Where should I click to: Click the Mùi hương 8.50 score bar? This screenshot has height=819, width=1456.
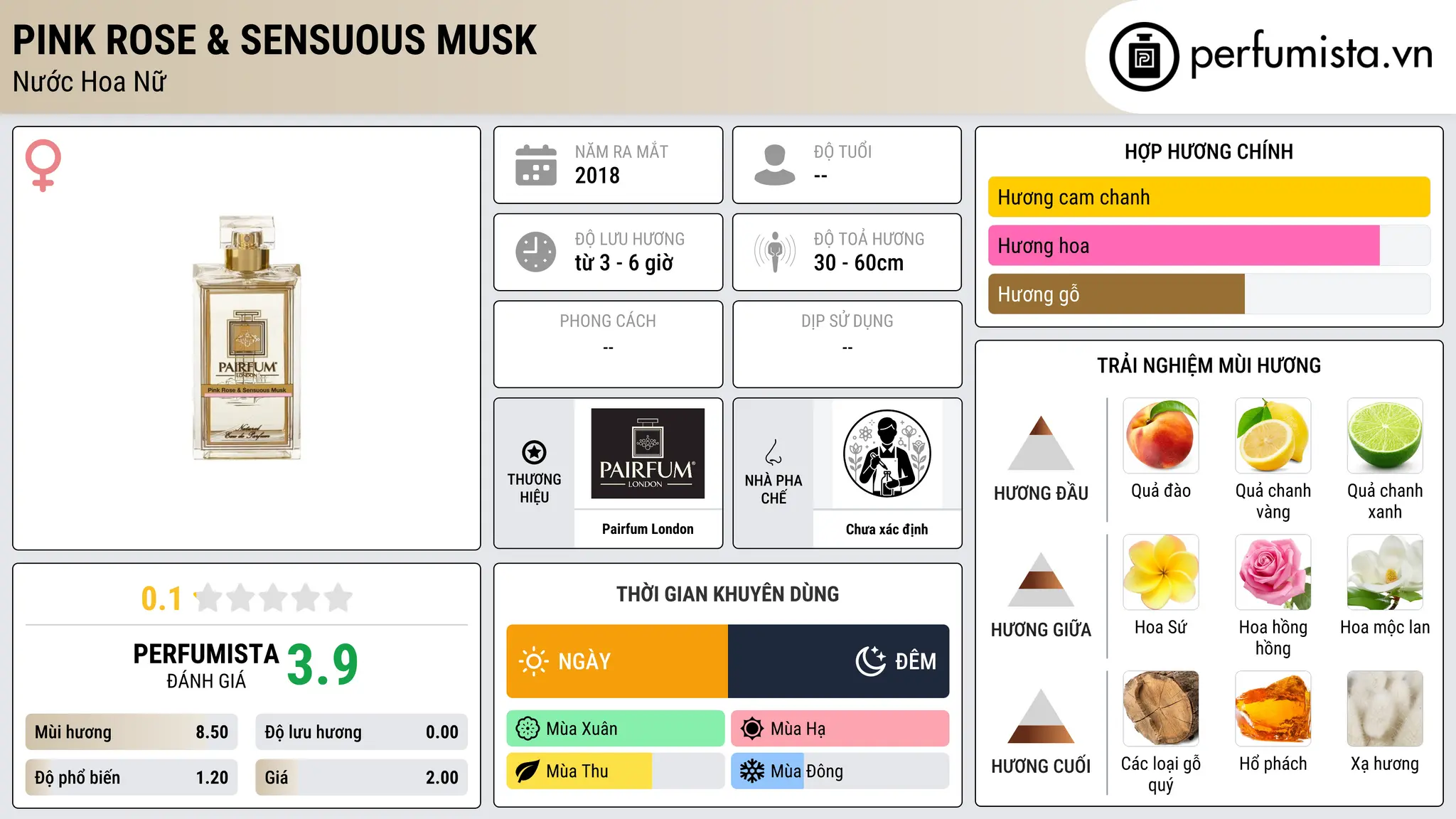pyautogui.click(x=132, y=732)
